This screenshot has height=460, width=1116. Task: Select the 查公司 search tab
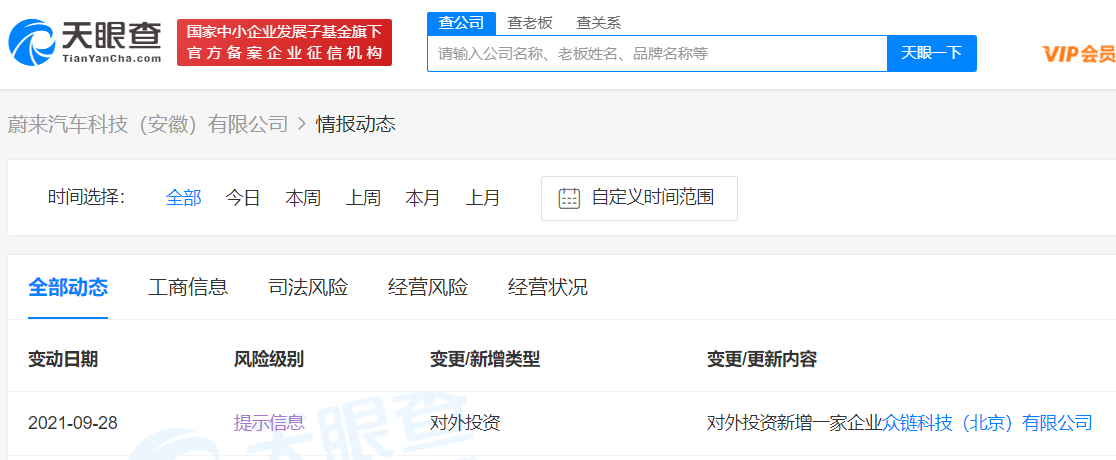click(461, 23)
